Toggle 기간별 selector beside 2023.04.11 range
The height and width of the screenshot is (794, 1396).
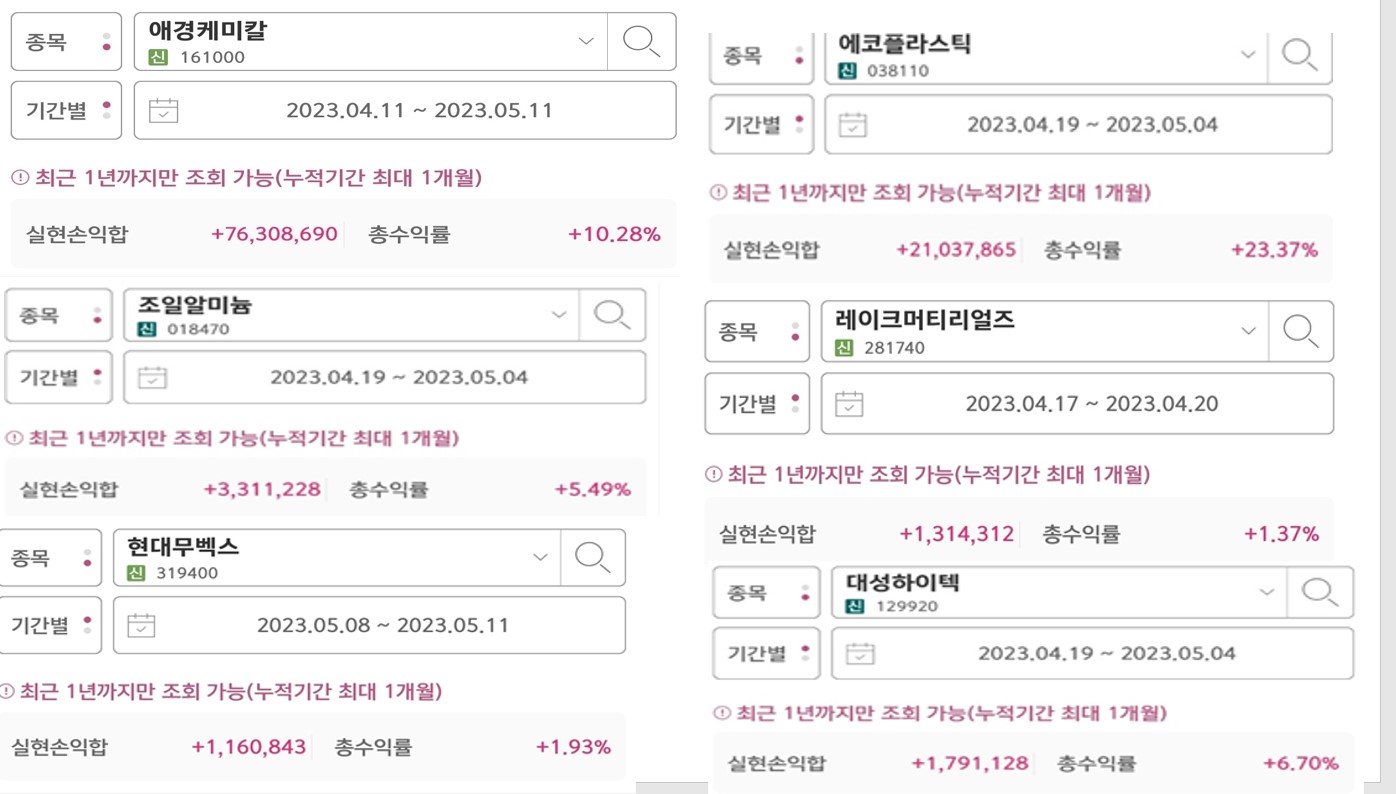(x=66, y=110)
